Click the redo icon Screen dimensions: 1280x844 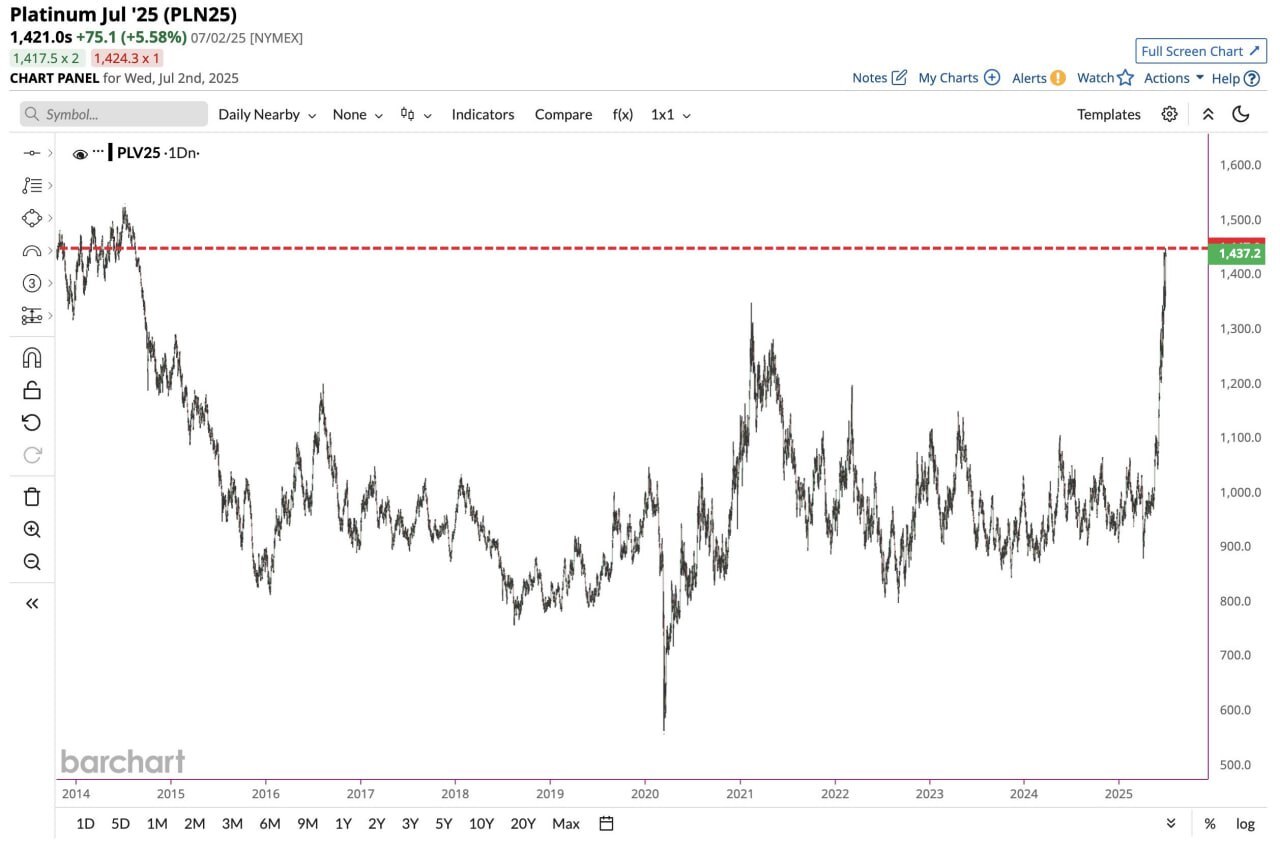(x=31, y=455)
